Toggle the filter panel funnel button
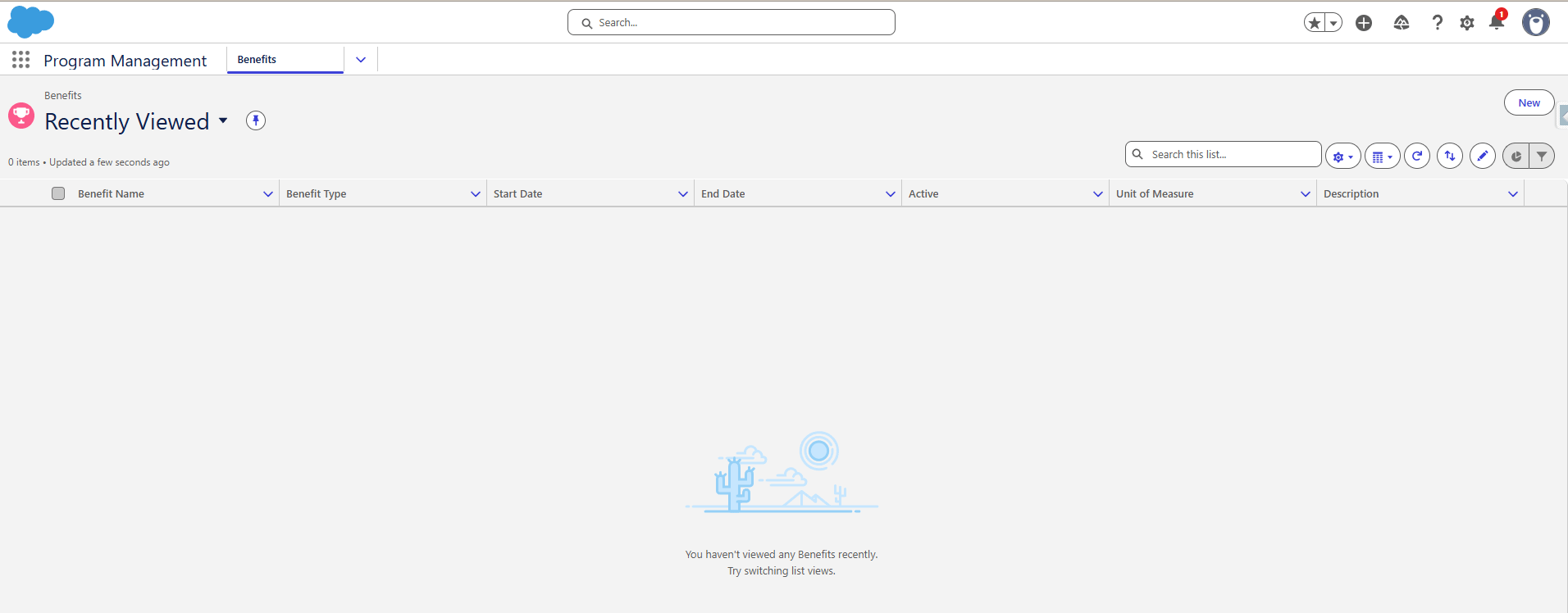Image resolution: width=1568 pixels, height=613 pixels. [x=1542, y=156]
